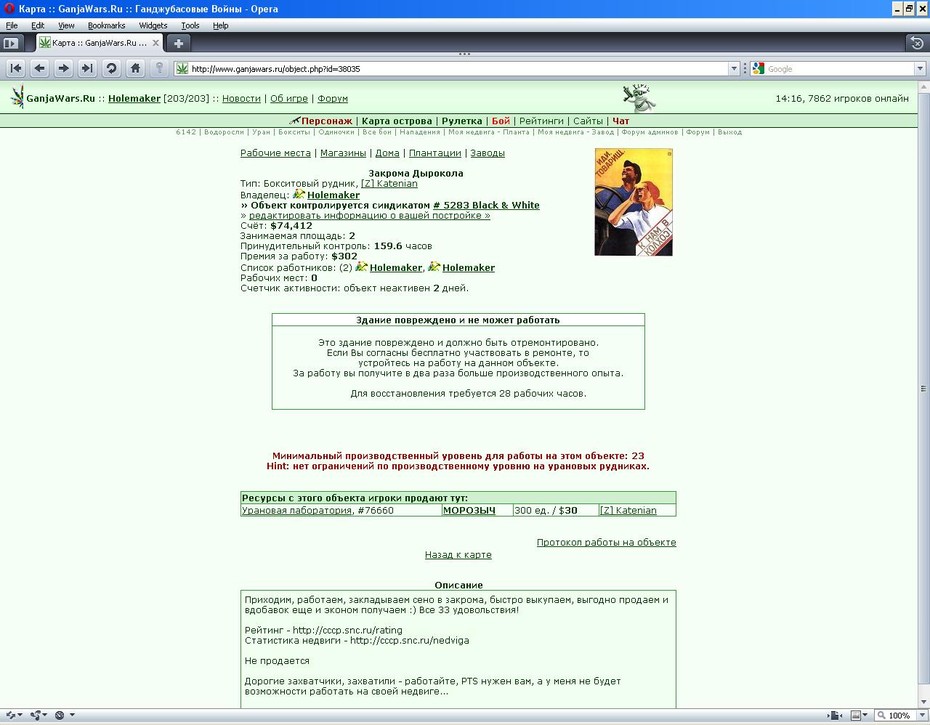Open the closed tabs trash icon
Screen dimensions: 930x725
coord(917,43)
